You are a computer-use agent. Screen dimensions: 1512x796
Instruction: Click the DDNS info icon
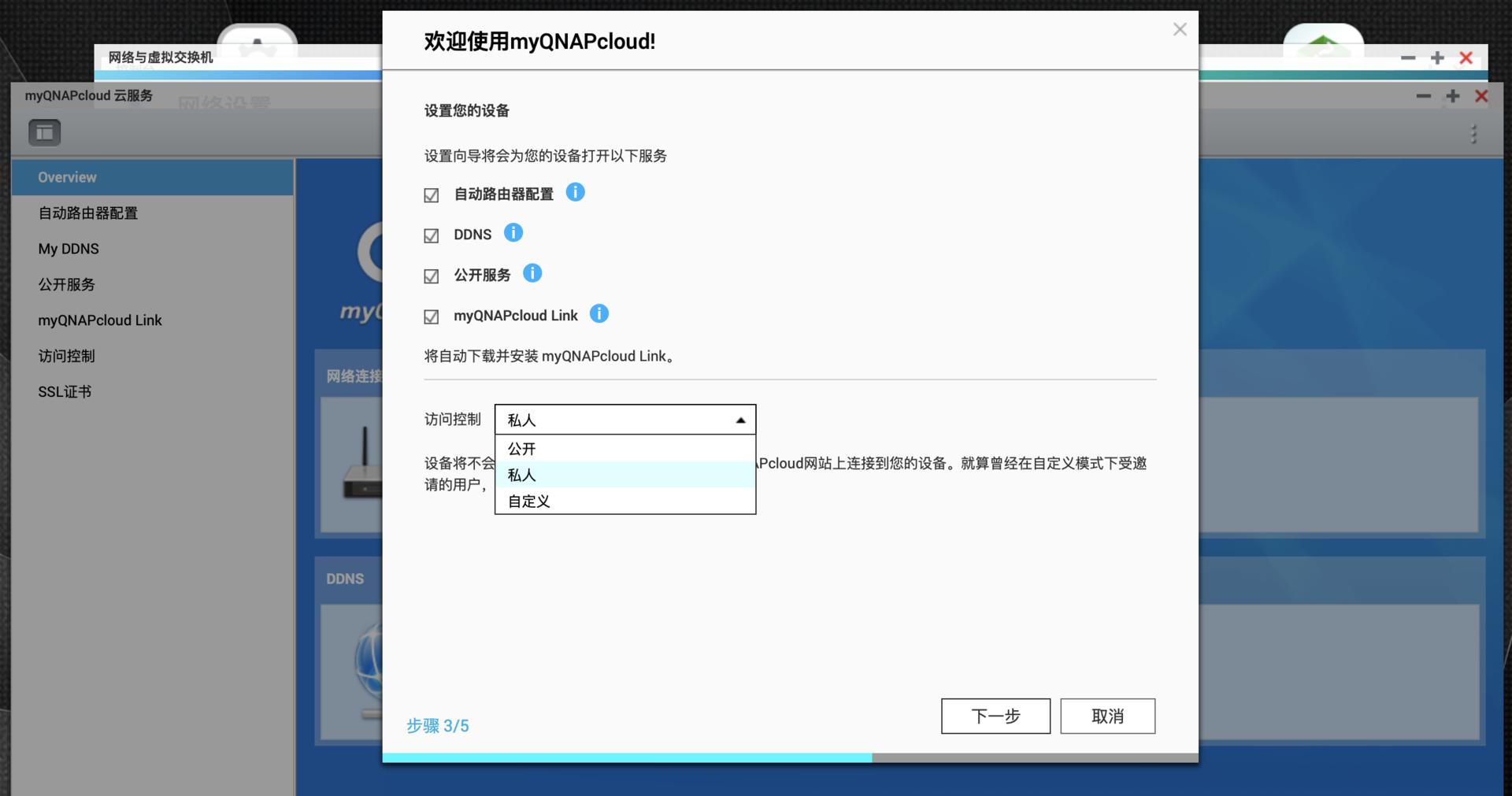[515, 232]
